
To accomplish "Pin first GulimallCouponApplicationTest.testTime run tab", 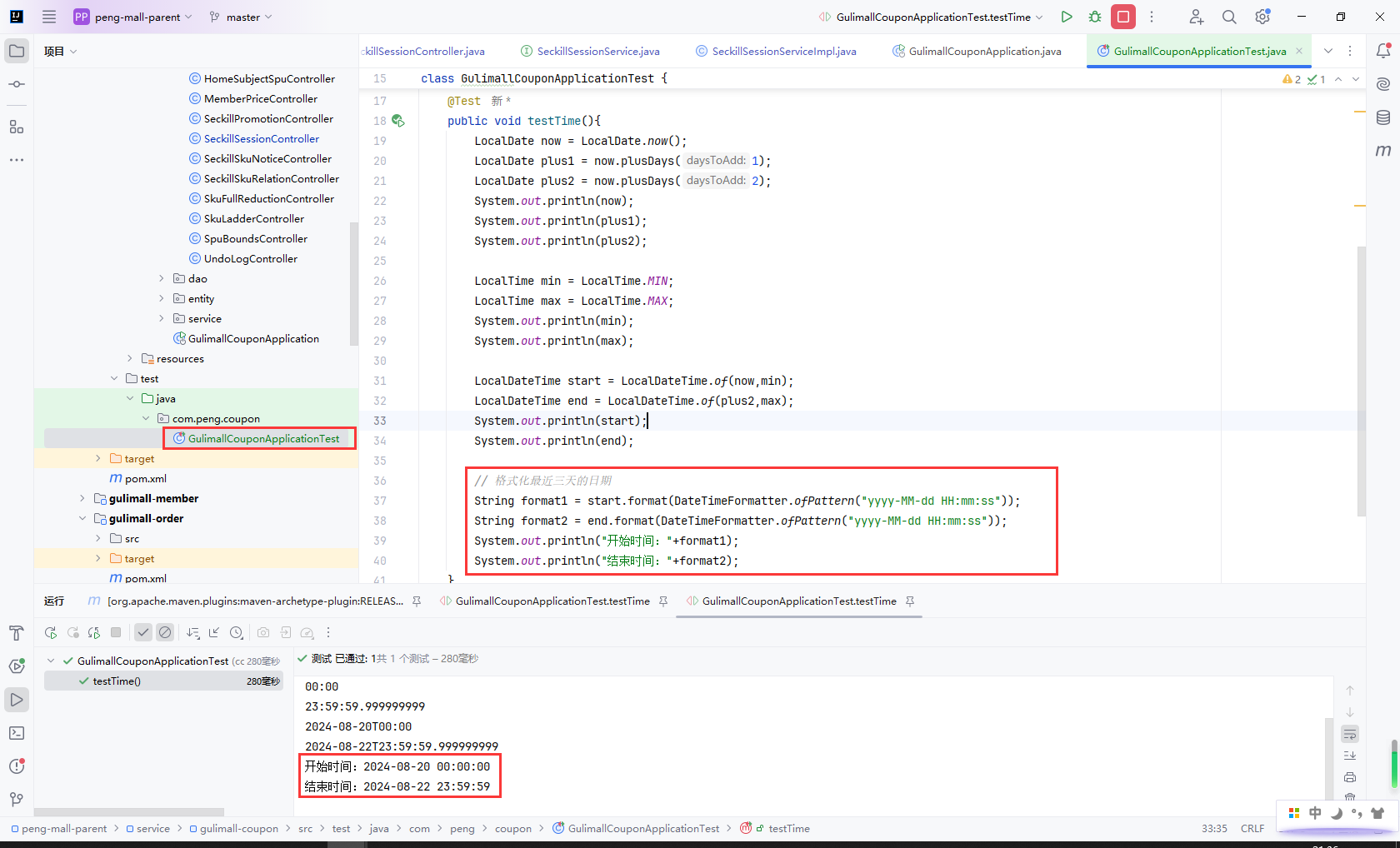I will tap(663, 601).
